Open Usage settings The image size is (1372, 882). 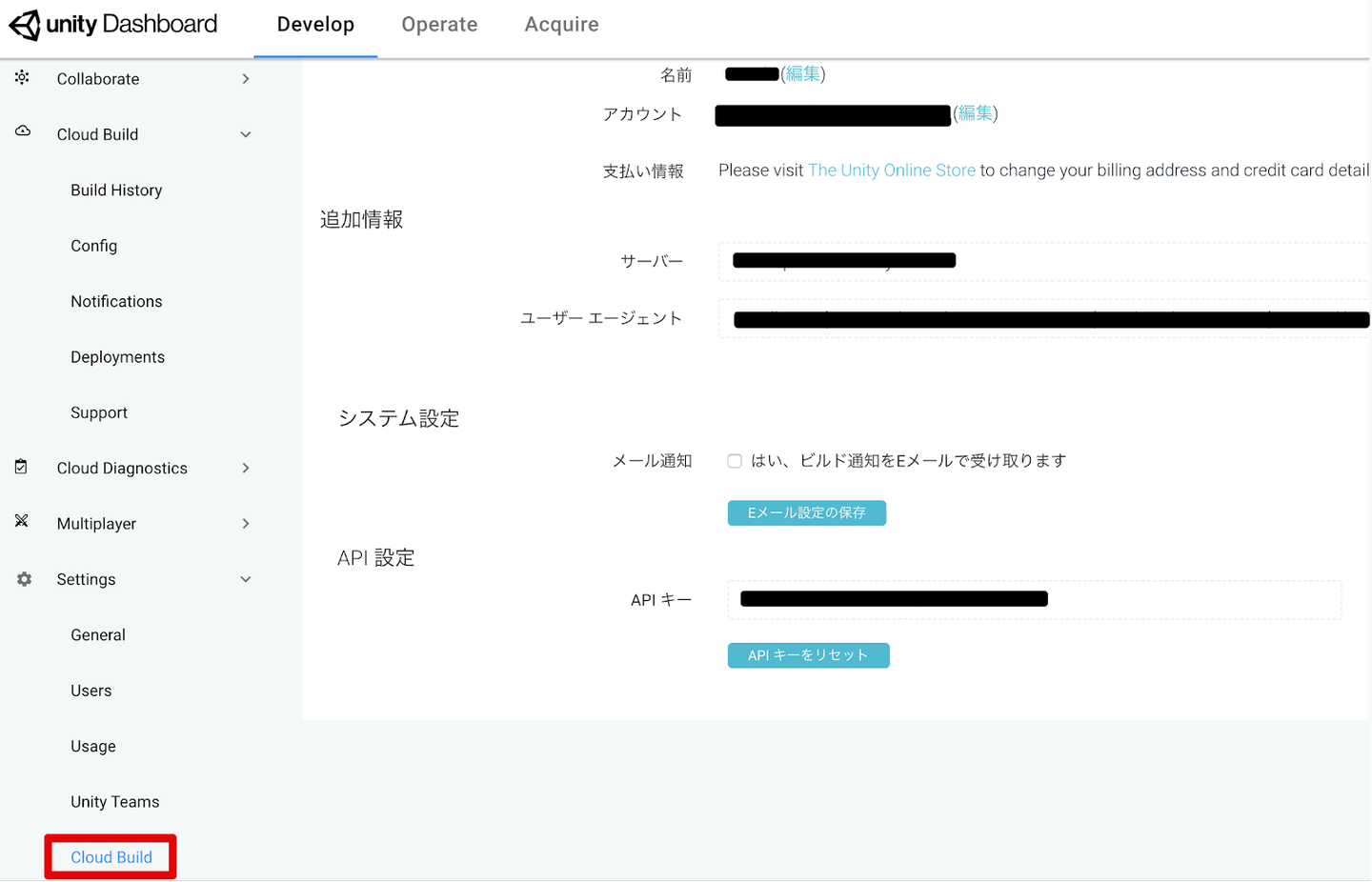pos(93,747)
